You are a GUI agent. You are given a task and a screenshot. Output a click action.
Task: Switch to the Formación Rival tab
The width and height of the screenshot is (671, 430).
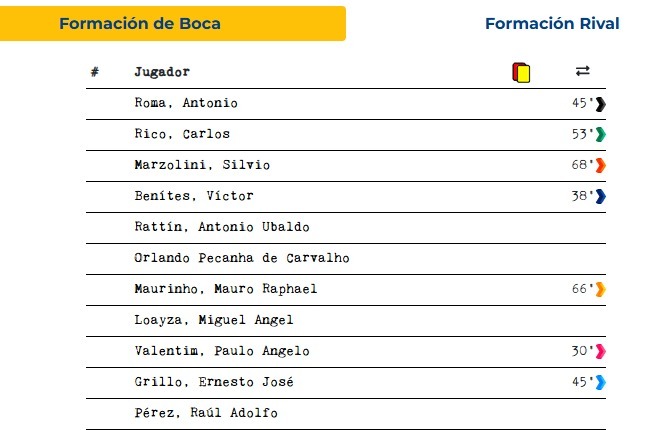point(552,24)
